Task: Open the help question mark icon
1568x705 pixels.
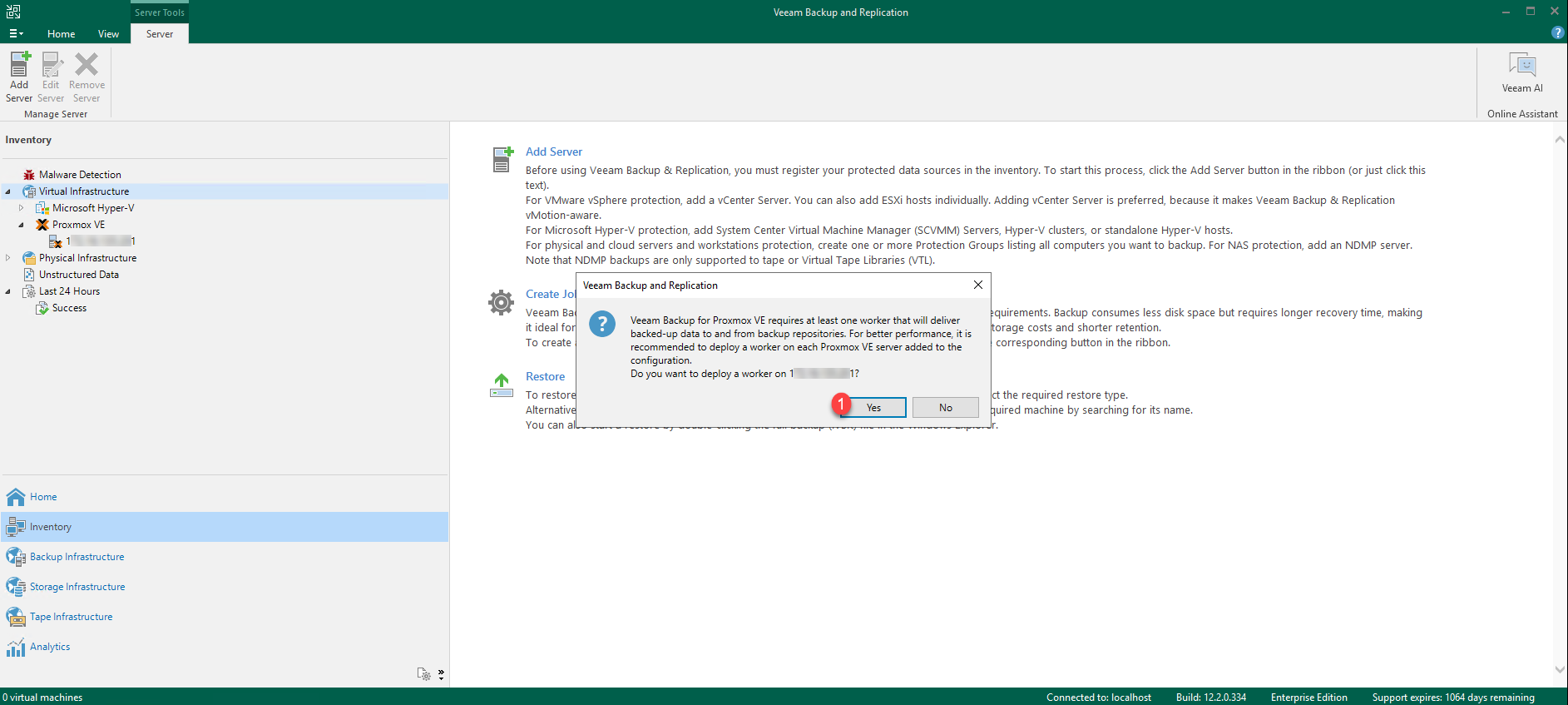Action: [x=1557, y=32]
